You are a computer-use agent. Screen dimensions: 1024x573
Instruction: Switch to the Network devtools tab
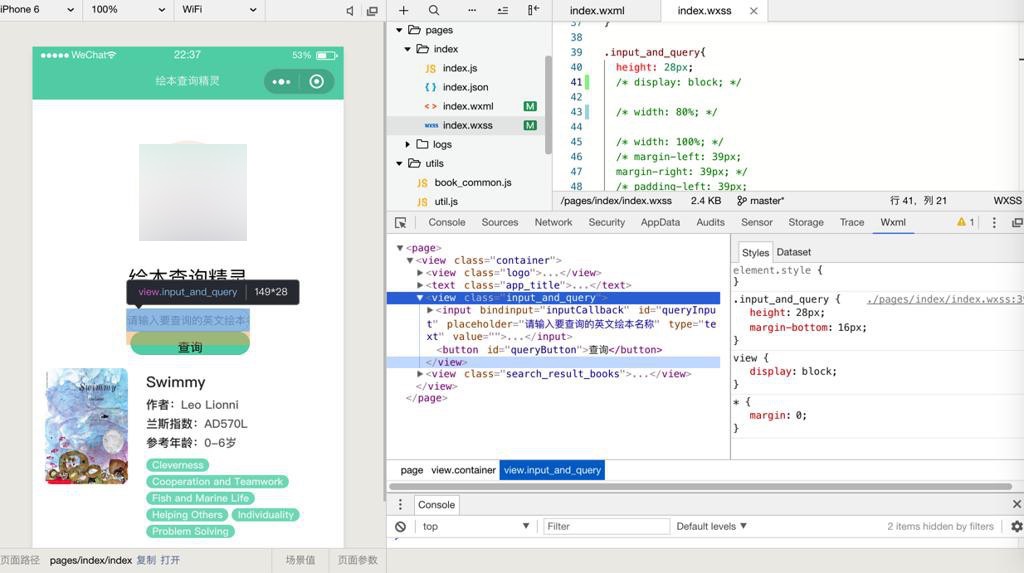553,223
